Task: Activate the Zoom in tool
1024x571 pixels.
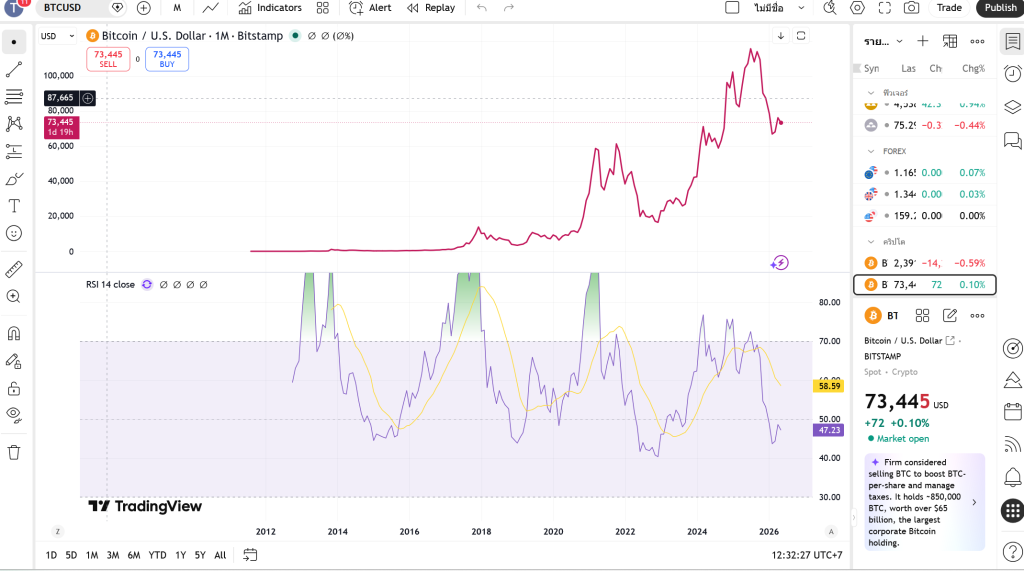Action: (x=14, y=297)
